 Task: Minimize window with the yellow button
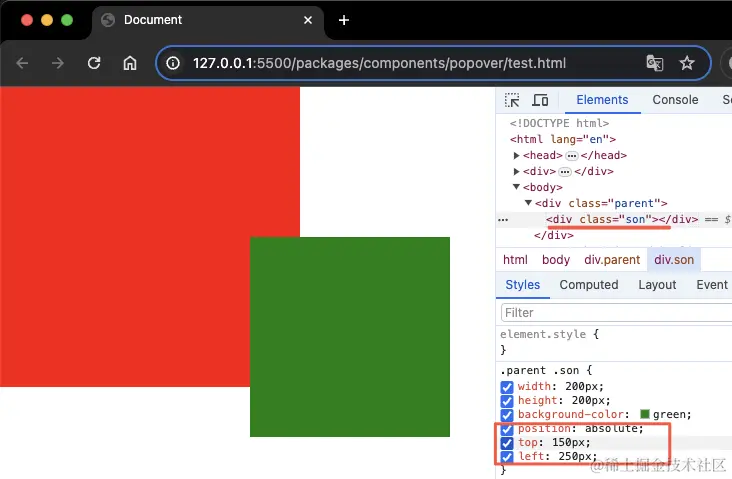point(47,20)
